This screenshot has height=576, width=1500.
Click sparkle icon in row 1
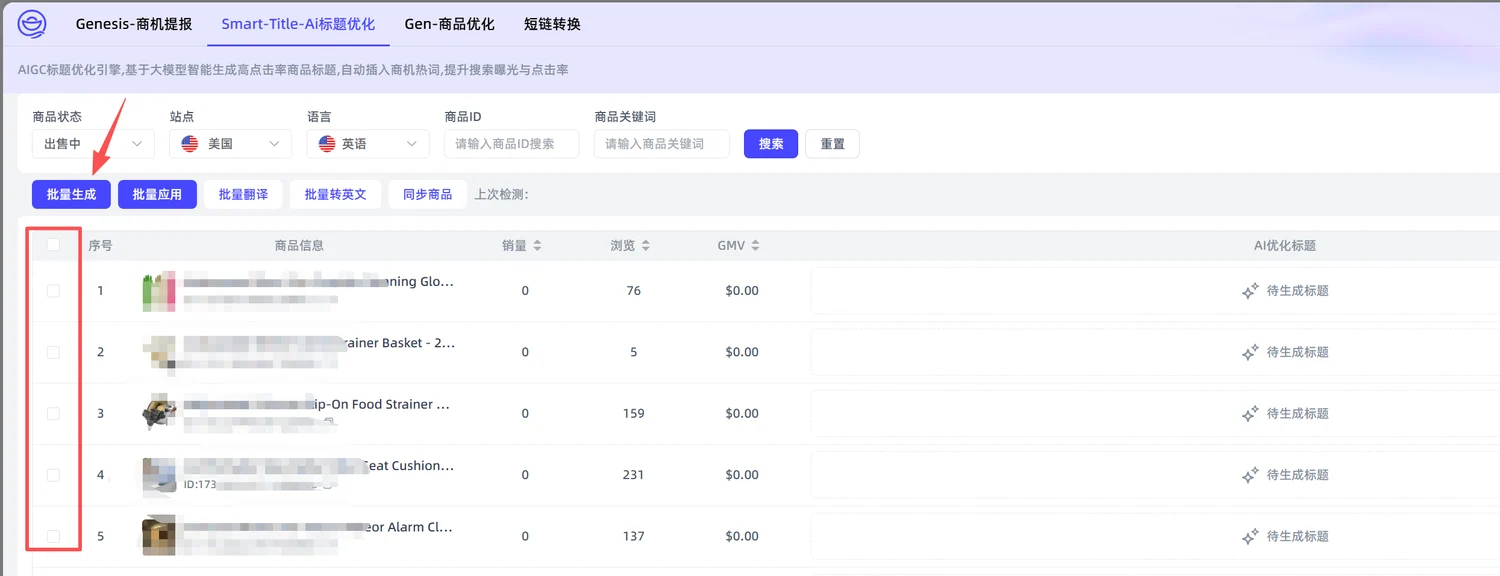pyautogui.click(x=1250, y=291)
